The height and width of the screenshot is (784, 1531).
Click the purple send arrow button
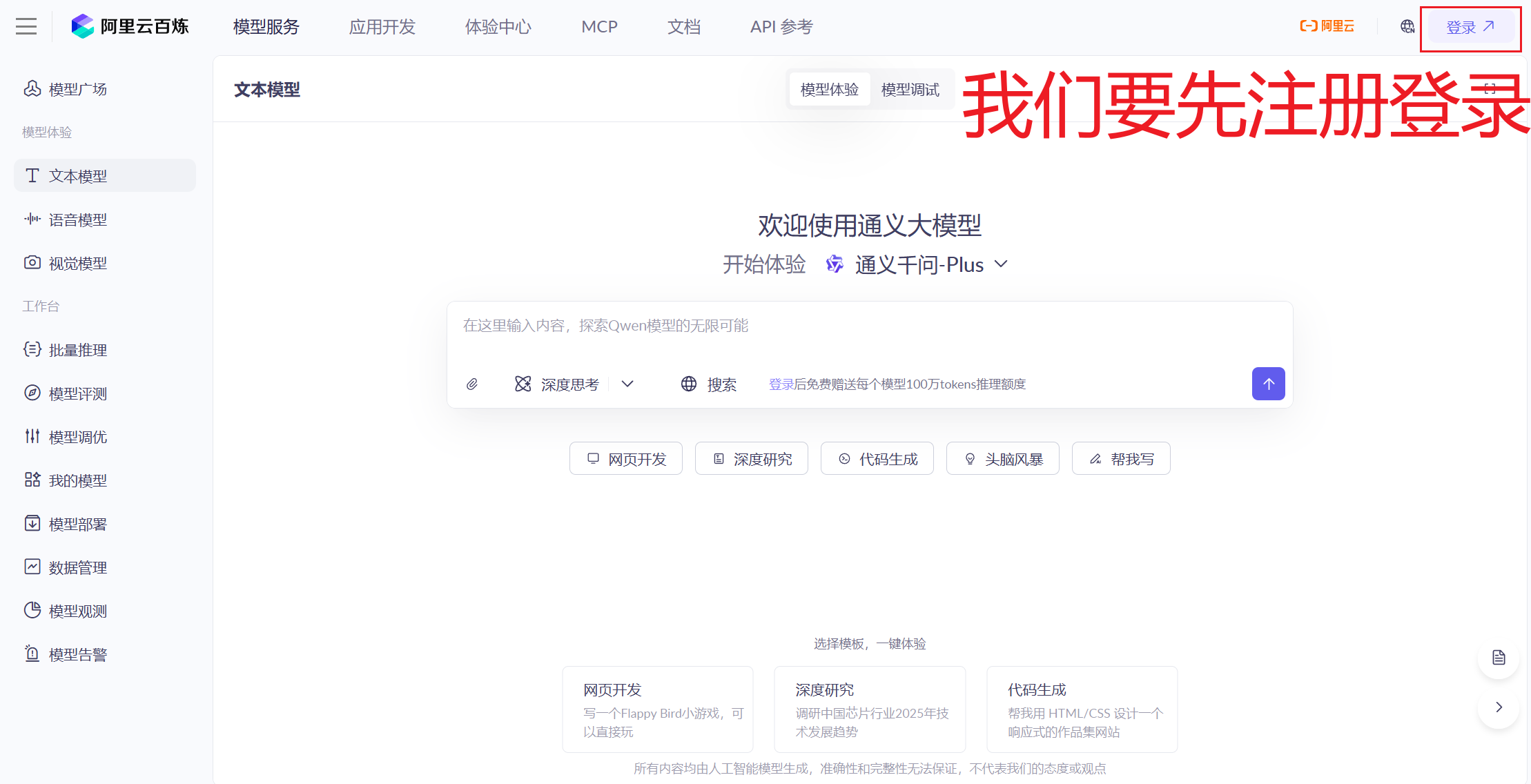coord(1268,384)
